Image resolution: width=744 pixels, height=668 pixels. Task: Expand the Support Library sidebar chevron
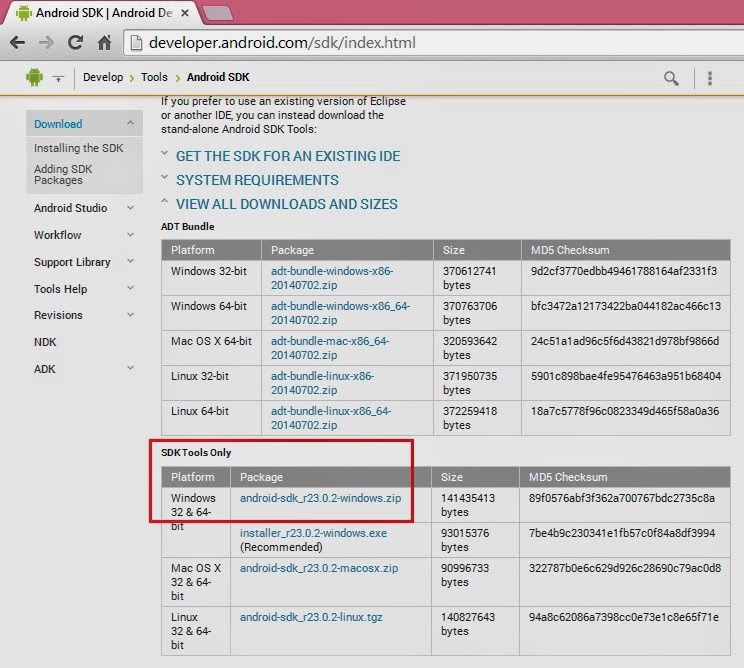pyautogui.click(x=130, y=261)
